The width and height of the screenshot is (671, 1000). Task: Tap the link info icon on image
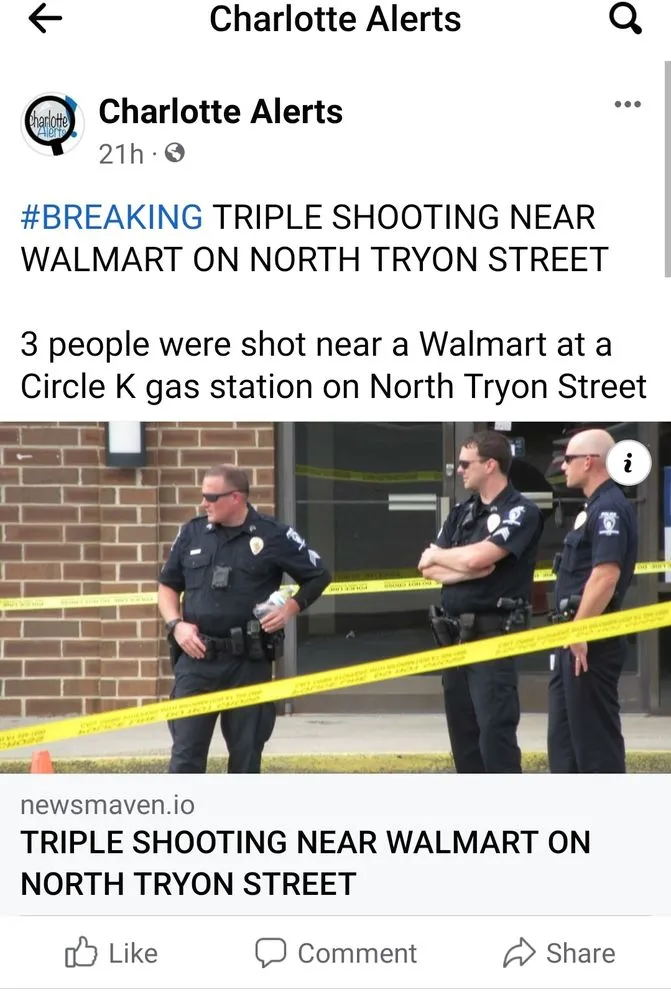point(628,463)
